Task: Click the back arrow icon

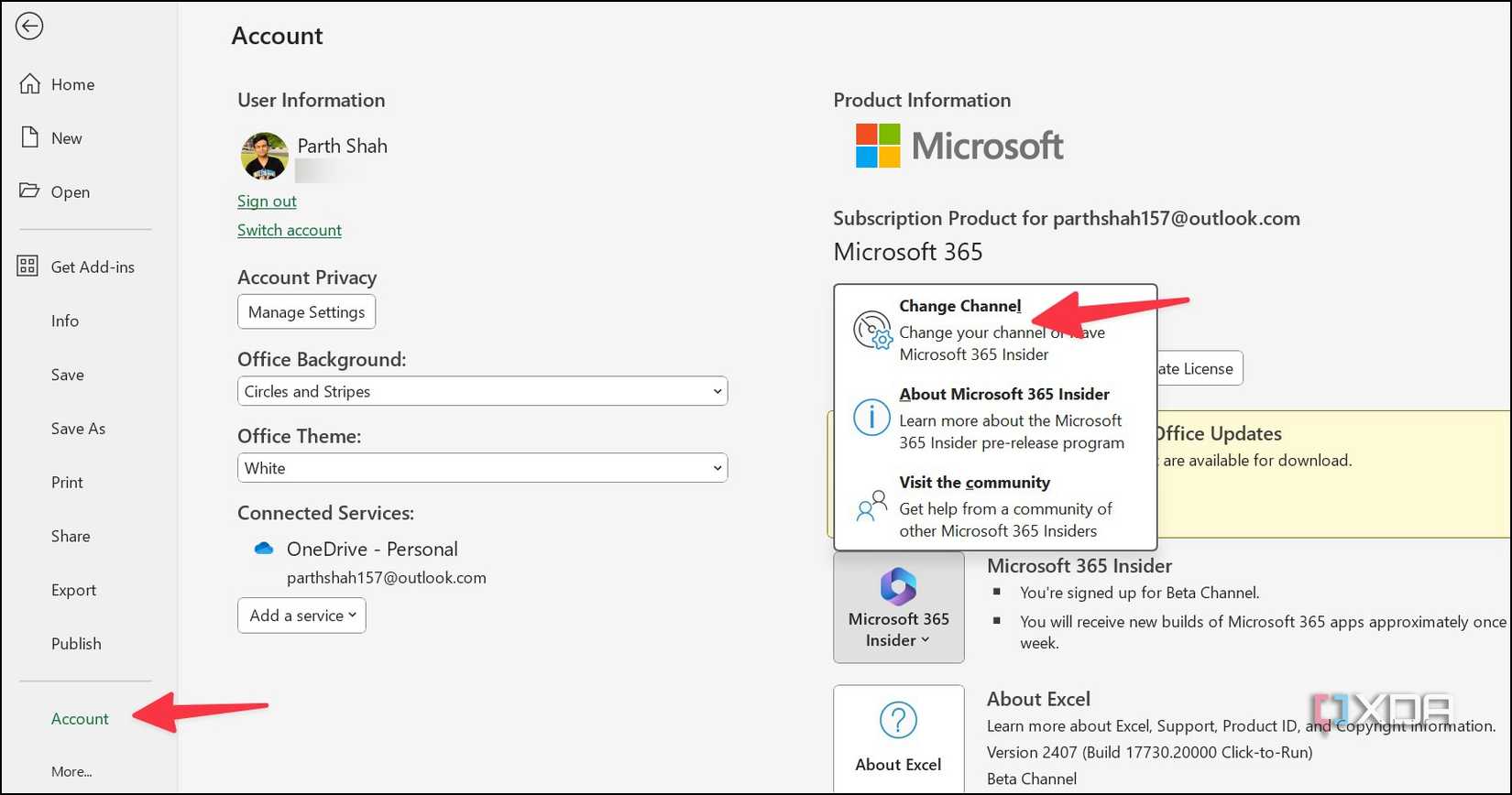Action: [29, 27]
